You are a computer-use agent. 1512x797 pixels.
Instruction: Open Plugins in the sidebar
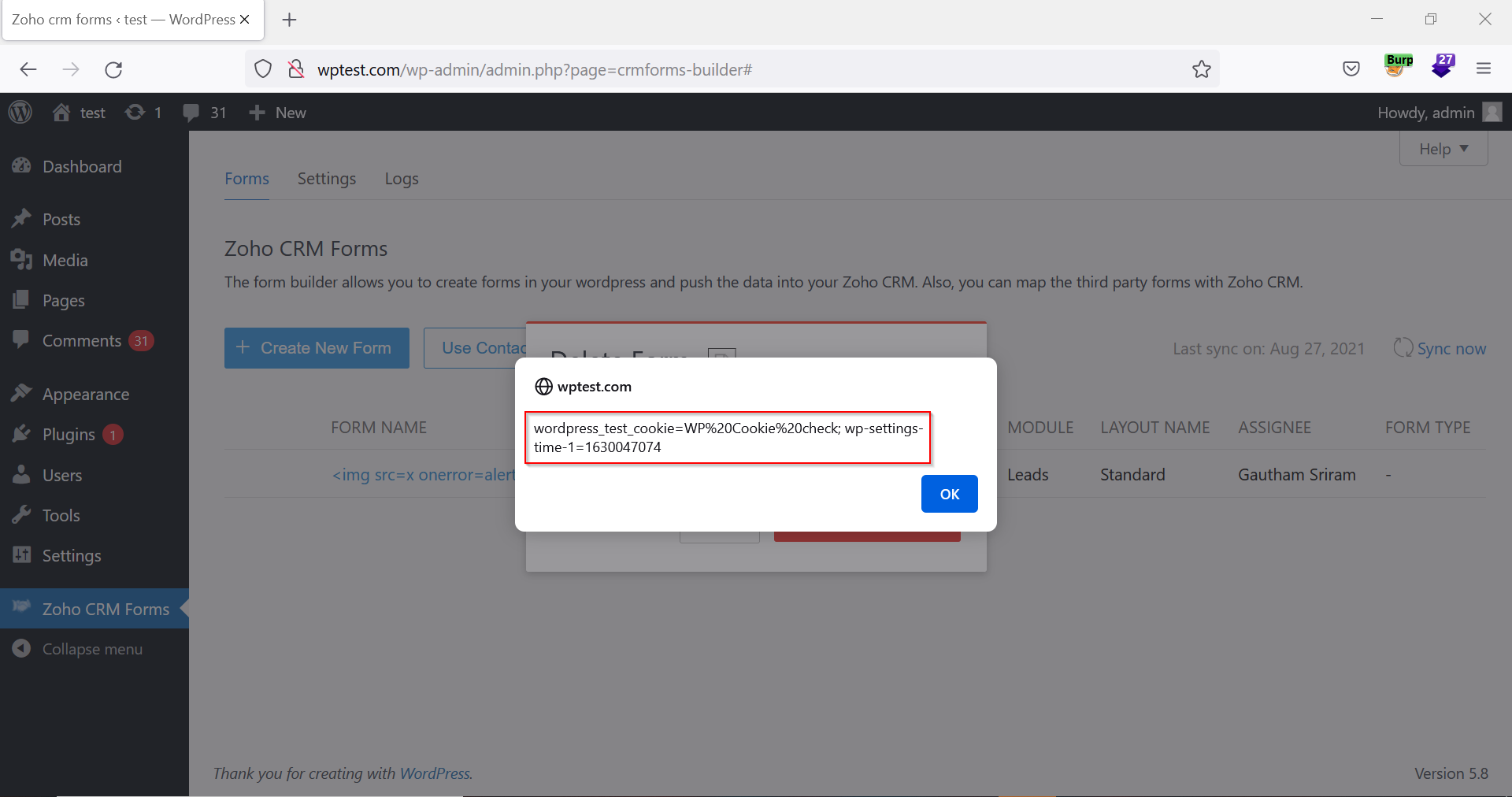pos(69,435)
